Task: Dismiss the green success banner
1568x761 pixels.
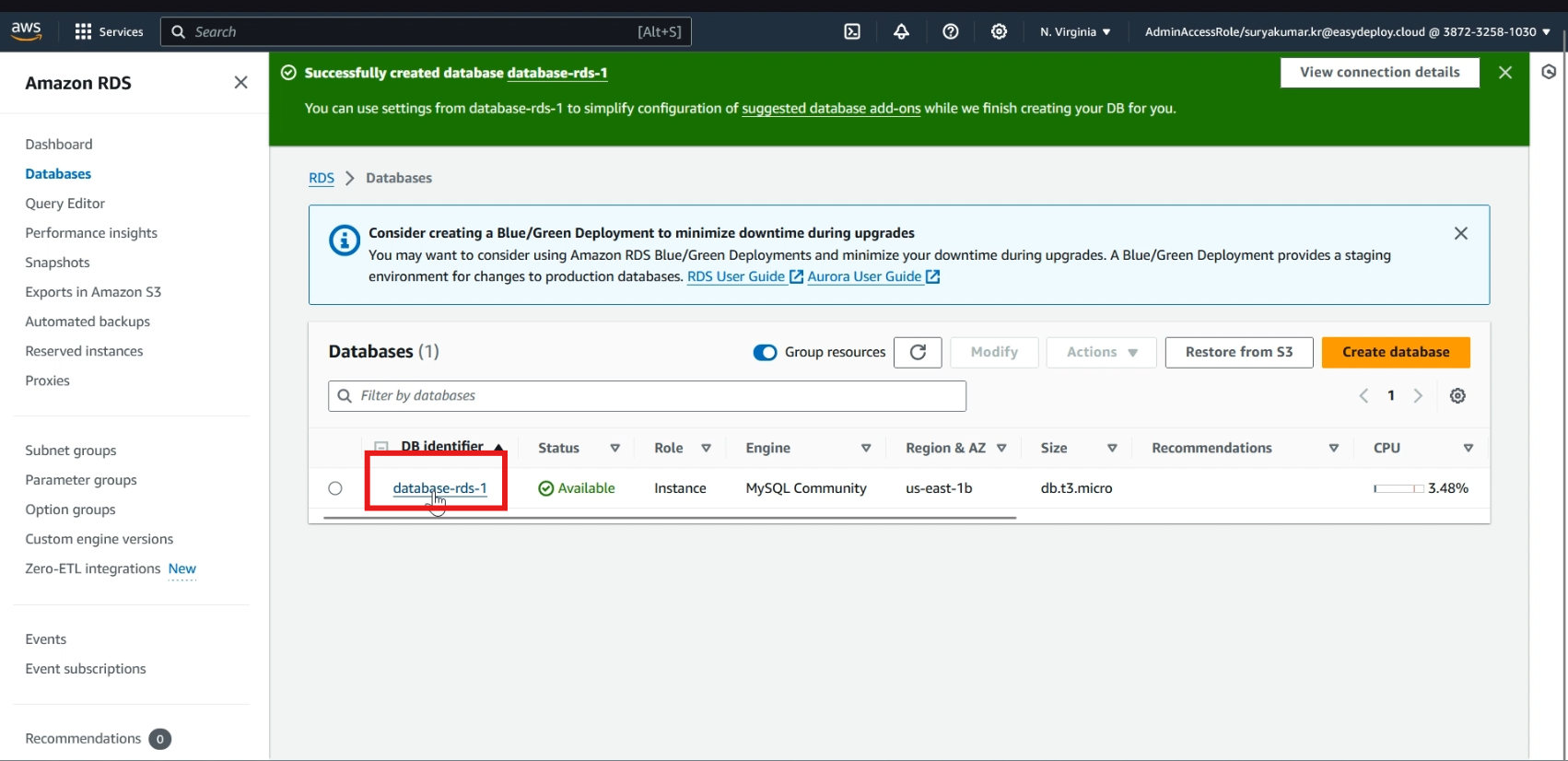Action: coord(1505,72)
